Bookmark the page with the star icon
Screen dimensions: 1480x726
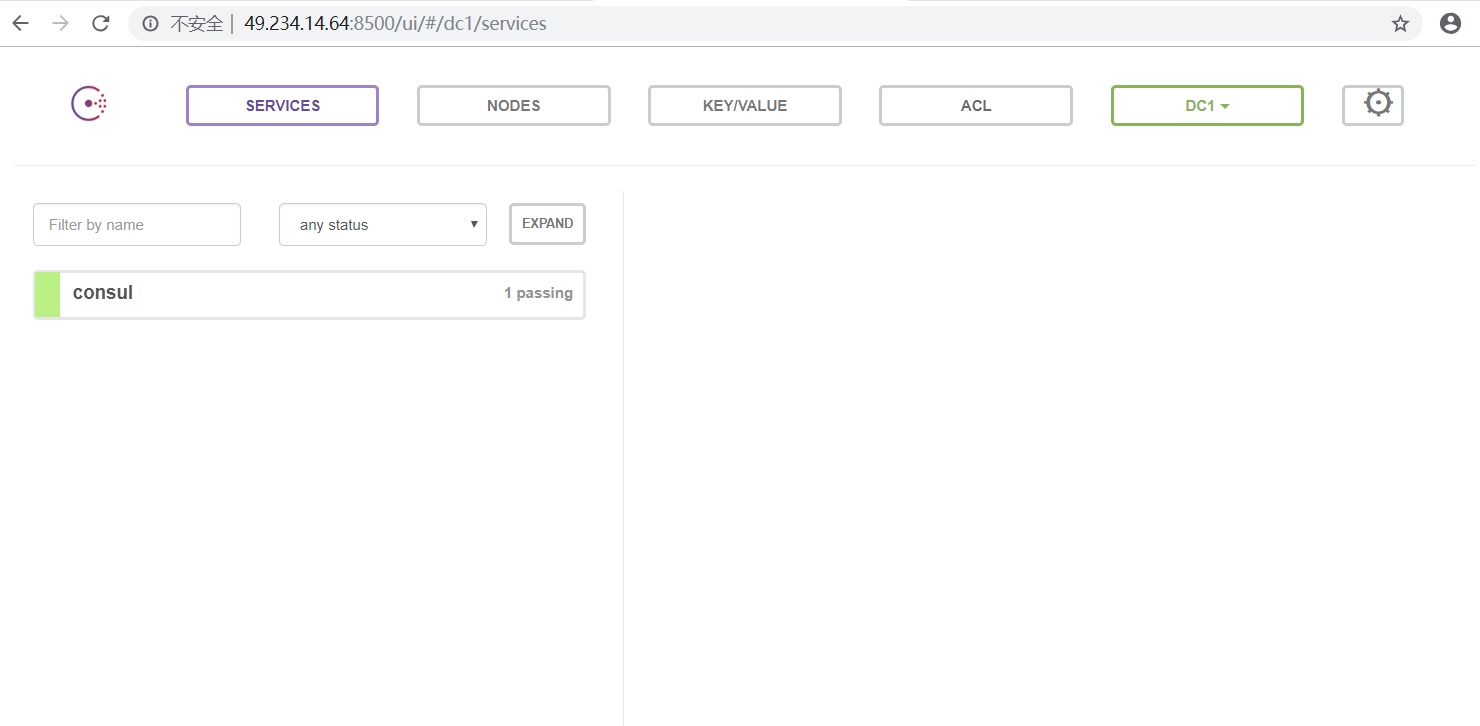pyautogui.click(x=1400, y=24)
